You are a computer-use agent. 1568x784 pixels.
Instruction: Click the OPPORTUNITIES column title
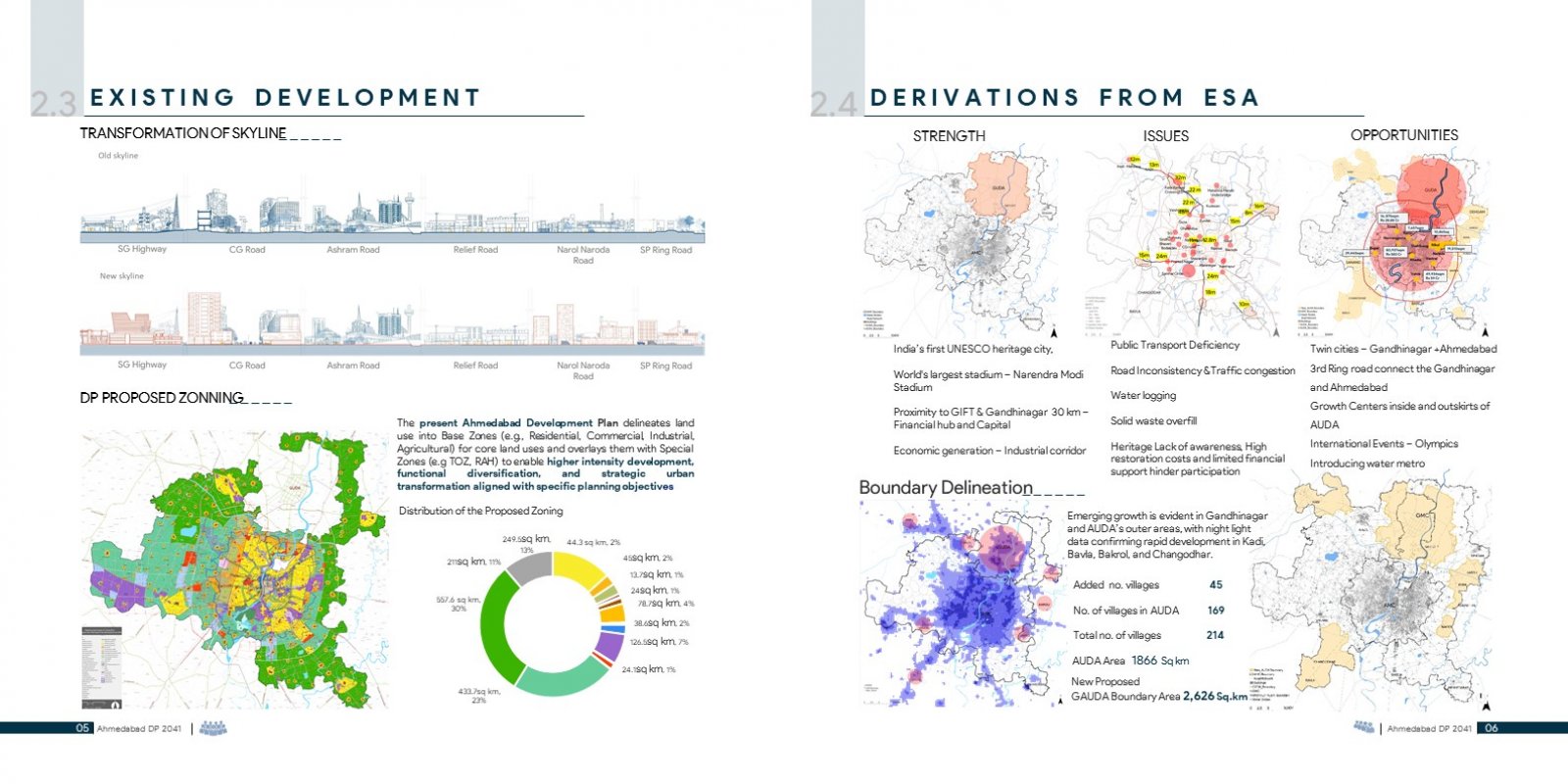[x=1404, y=135]
